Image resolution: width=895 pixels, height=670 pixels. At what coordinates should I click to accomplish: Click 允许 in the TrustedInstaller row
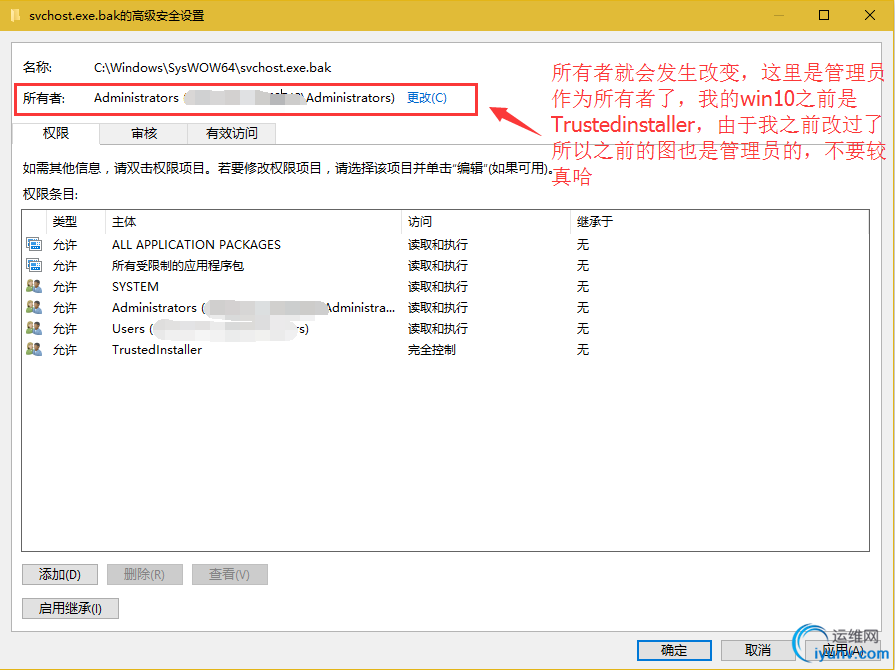tap(64, 350)
